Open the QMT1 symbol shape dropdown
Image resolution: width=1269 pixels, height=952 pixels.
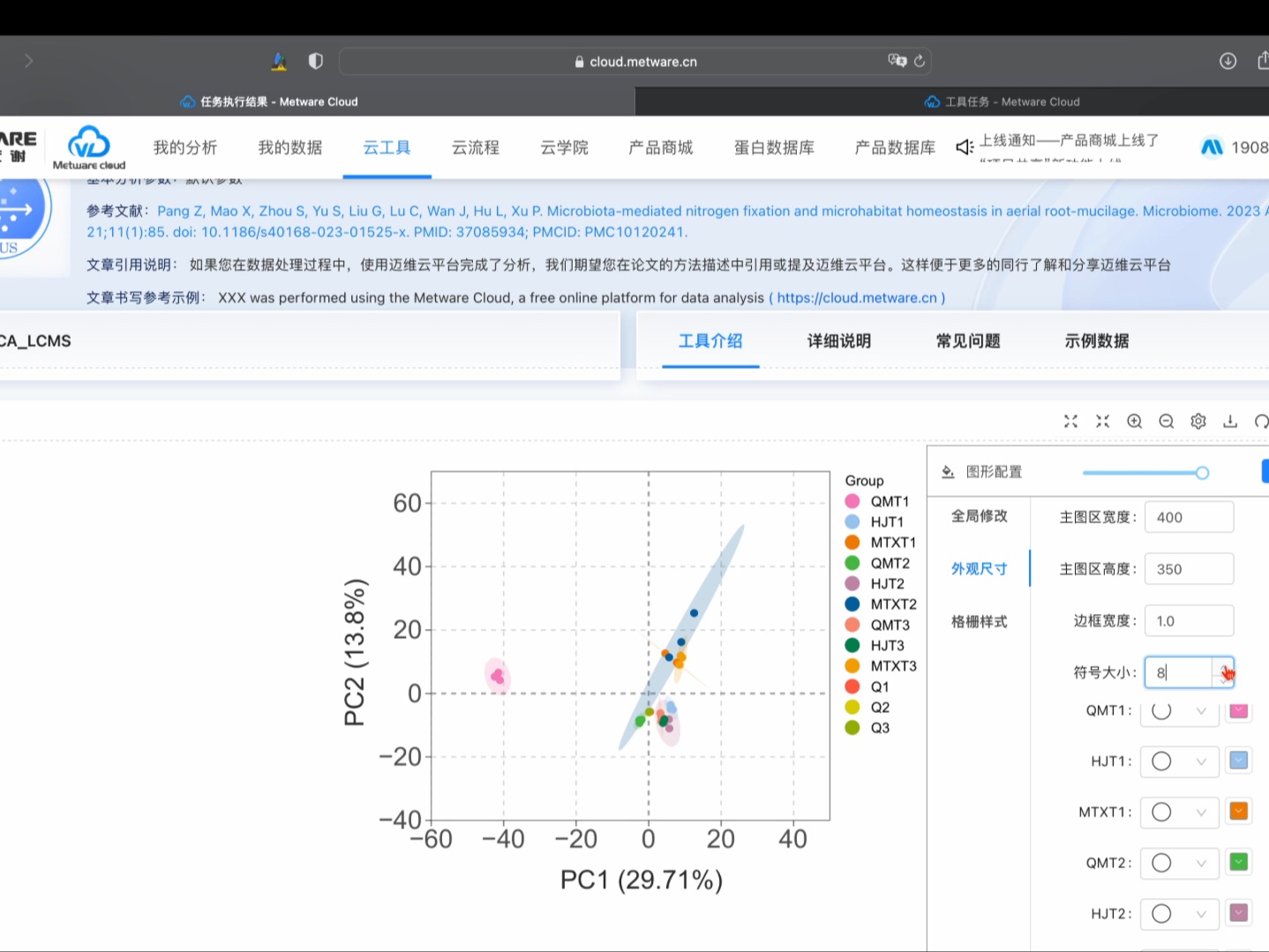pos(1180,711)
